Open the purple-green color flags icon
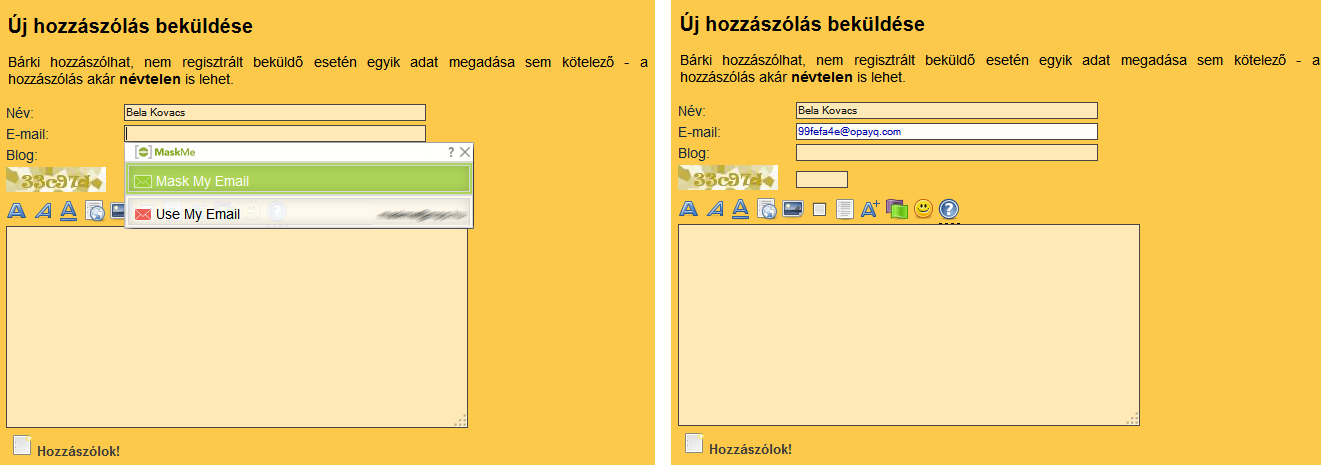 point(897,209)
